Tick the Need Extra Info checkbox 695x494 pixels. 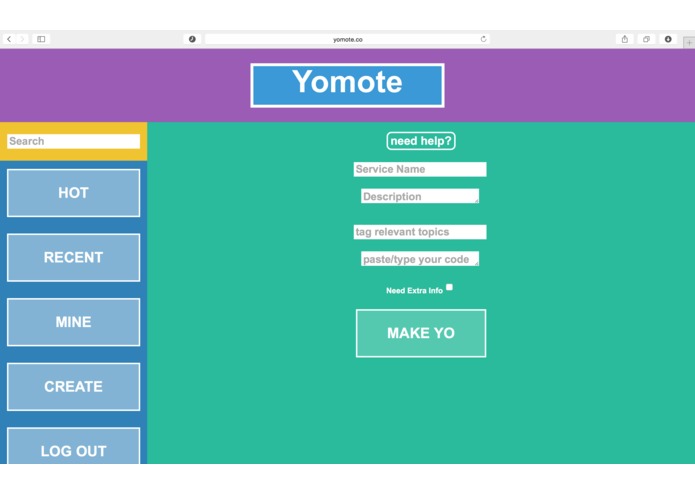449,287
